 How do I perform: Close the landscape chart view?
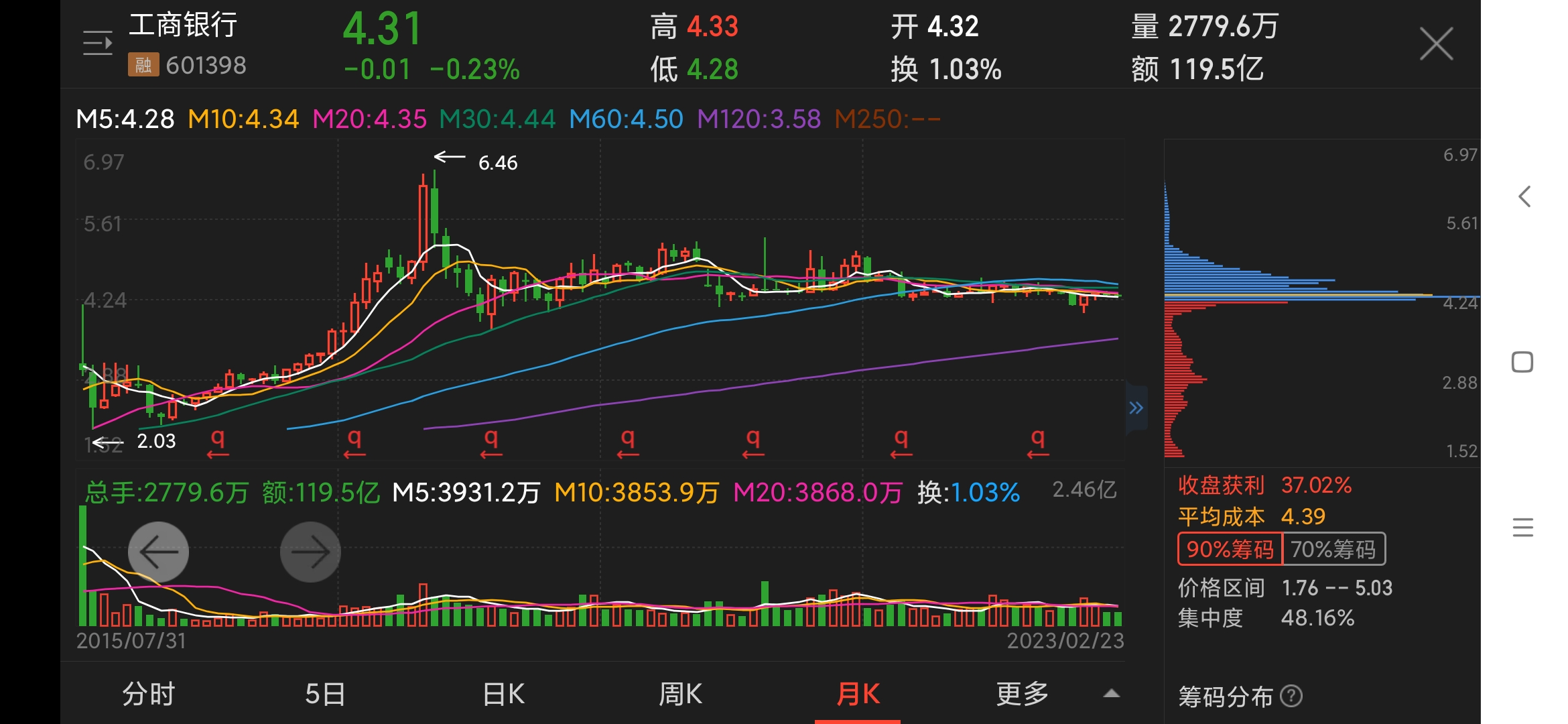pyautogui.click(x=1436, y=44)
